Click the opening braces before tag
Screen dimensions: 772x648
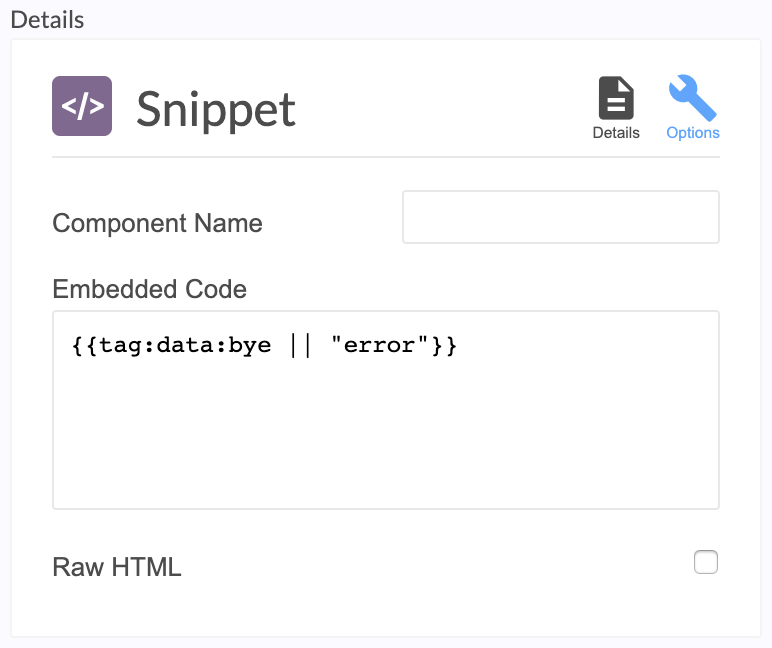(x=86, y=345)
